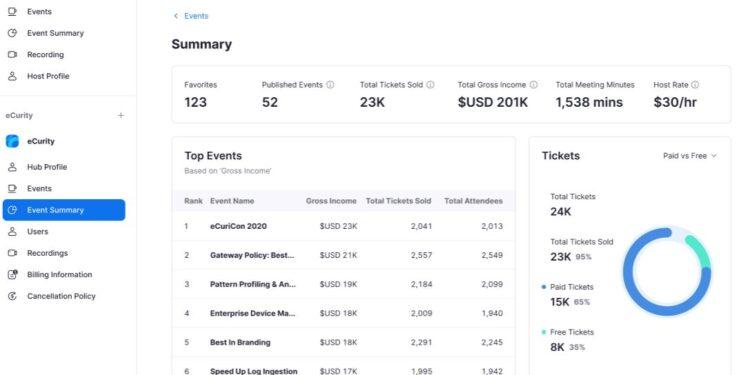Select the highlighted Event Summary menu item
This screenshot has width=750, height=375.
64,210
